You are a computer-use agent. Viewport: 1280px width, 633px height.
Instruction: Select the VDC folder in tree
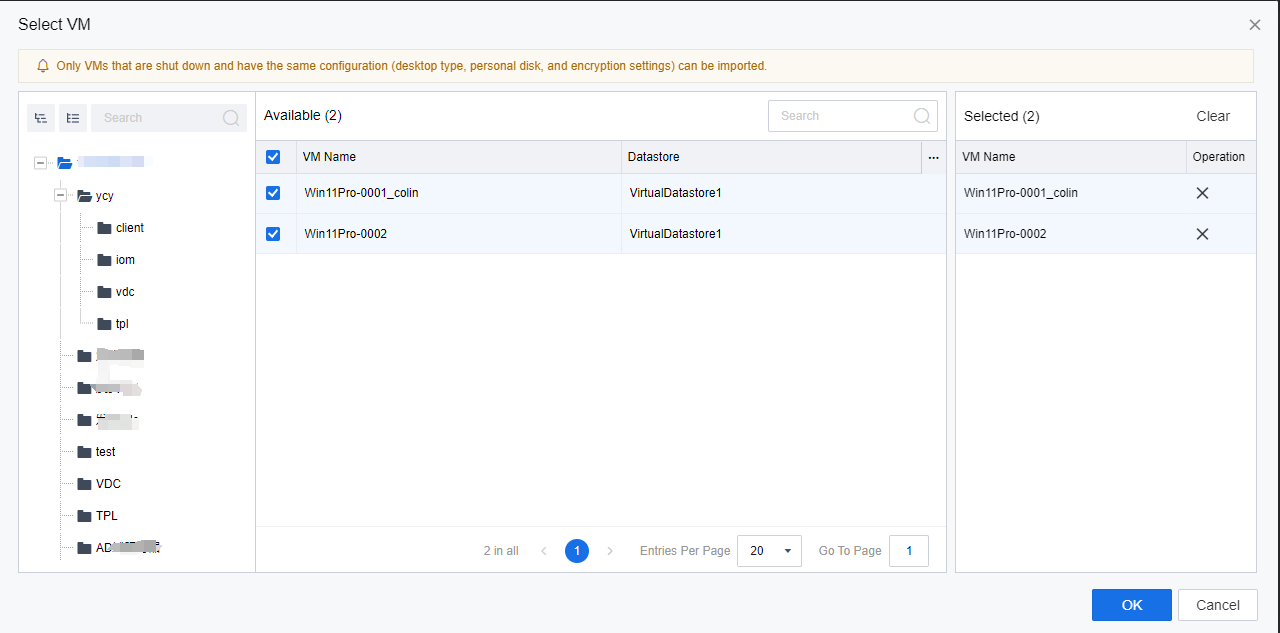[108, 484]
